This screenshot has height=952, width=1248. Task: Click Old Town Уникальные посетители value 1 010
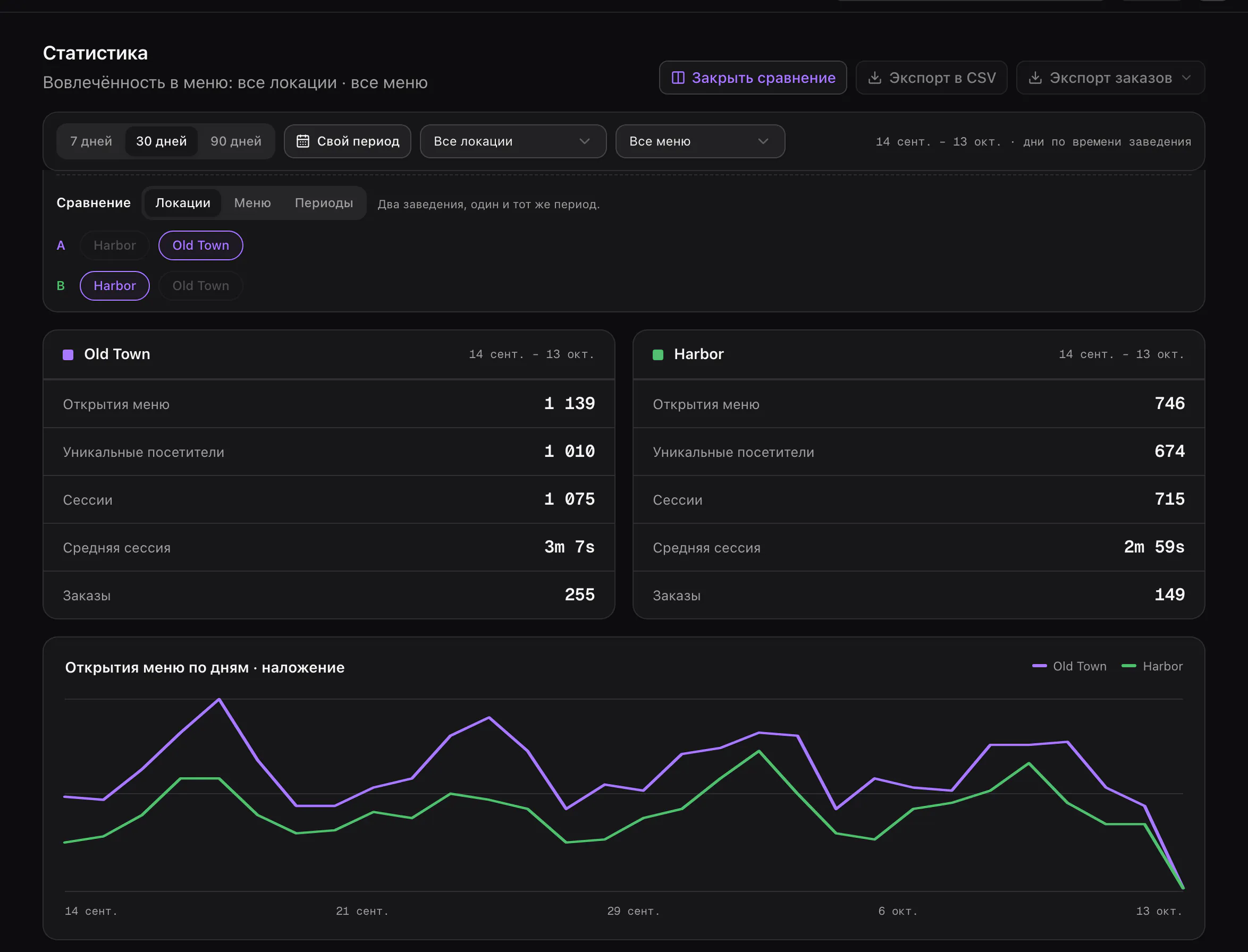pos(569,451)
